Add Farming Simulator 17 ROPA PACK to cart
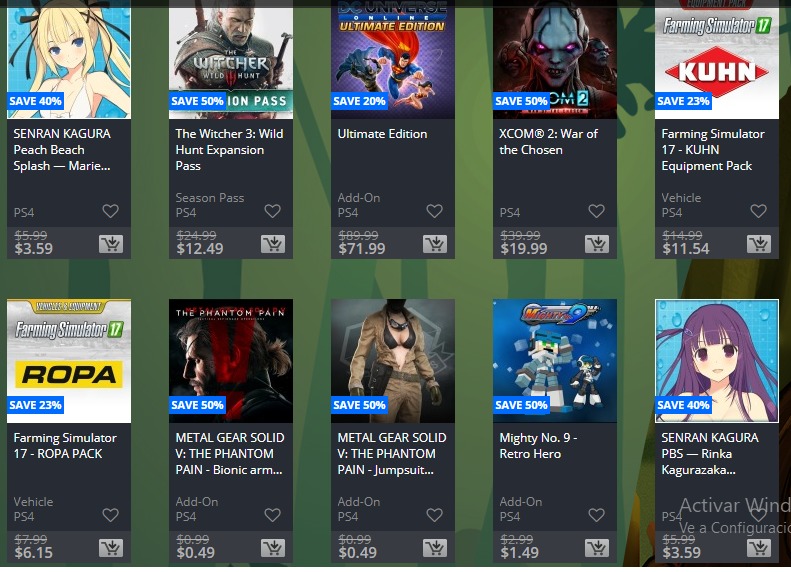 [x=111, y=548]
